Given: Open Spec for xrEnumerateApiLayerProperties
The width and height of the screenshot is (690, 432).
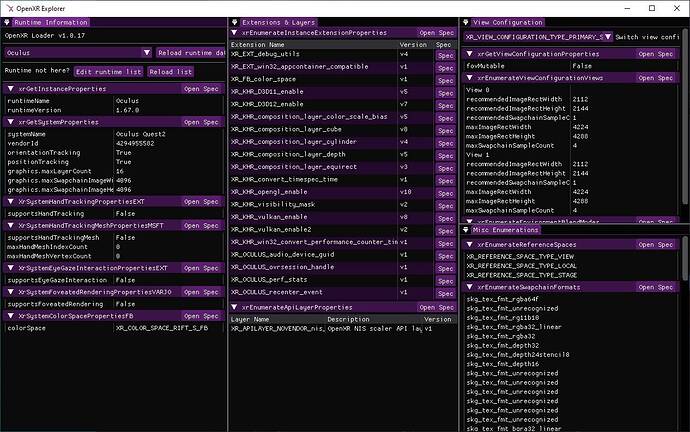Looking at the screenshot, I should click(x=437, y=308).
